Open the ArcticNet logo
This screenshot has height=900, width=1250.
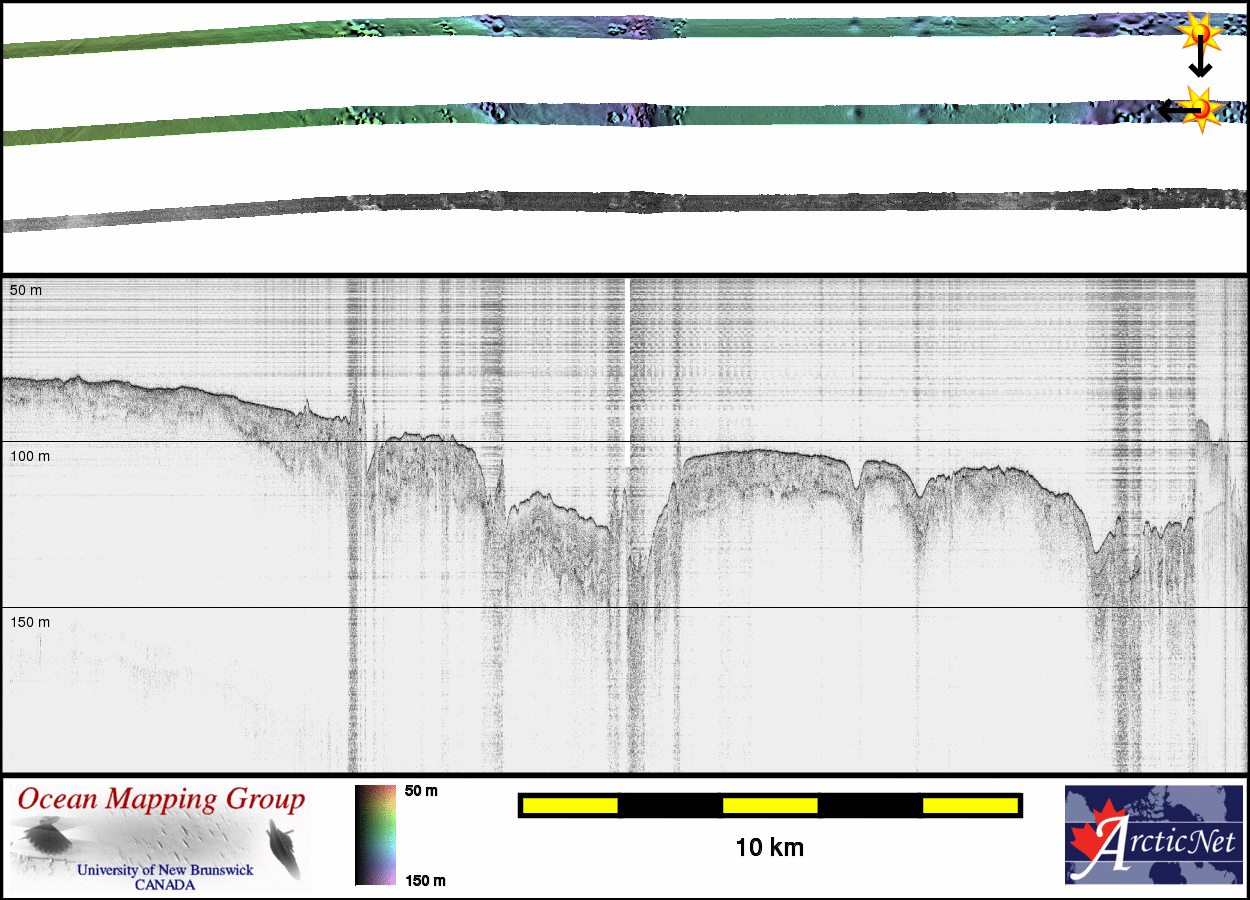point(1154,835)
